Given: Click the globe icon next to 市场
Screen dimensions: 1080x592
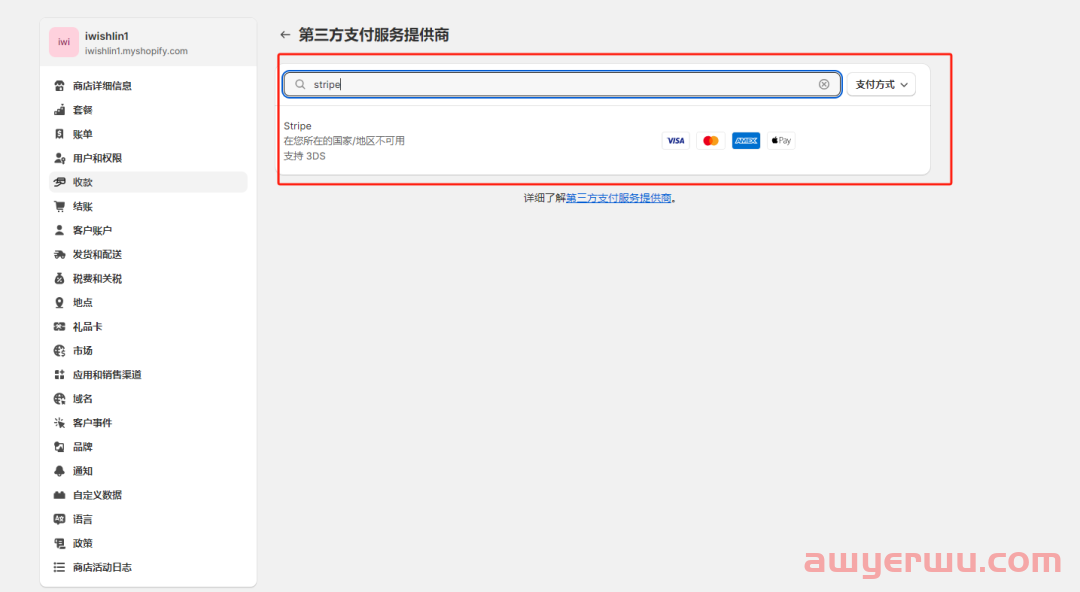Looking at the screenshot, I should [59, 351].
